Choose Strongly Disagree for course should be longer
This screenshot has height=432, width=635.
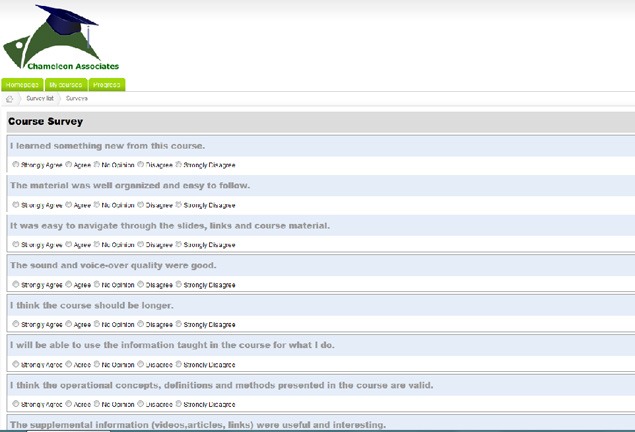(x=179, y=324)
